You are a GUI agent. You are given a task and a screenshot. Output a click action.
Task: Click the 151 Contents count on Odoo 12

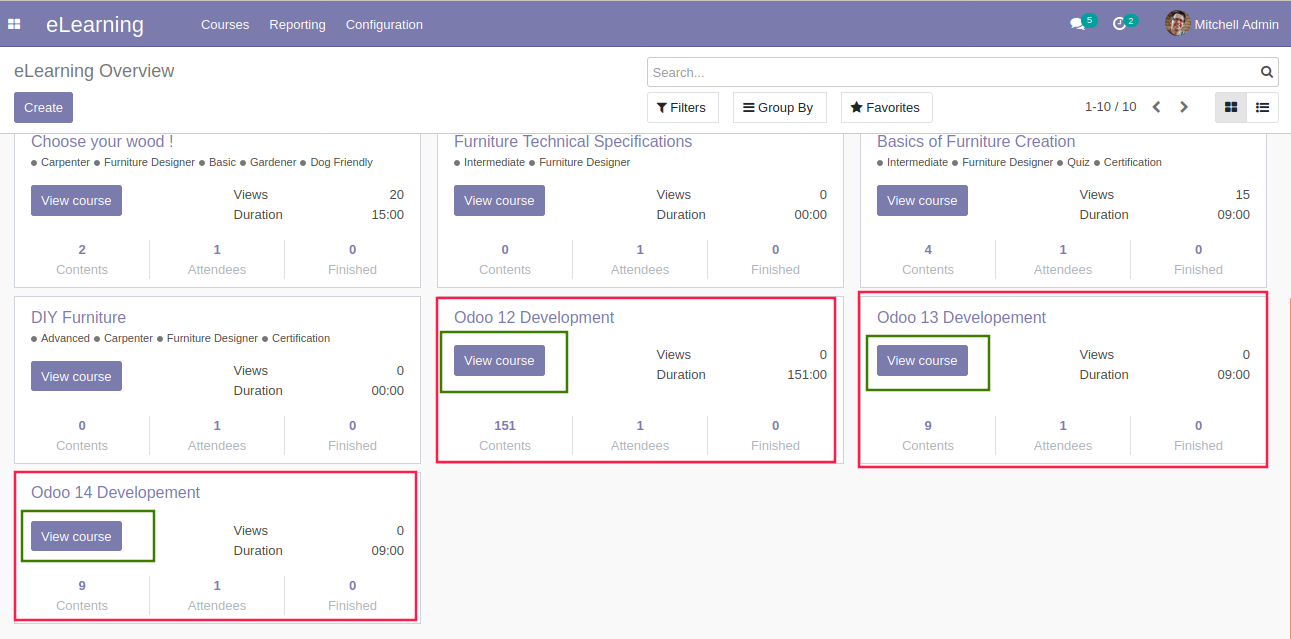[505, 426]
